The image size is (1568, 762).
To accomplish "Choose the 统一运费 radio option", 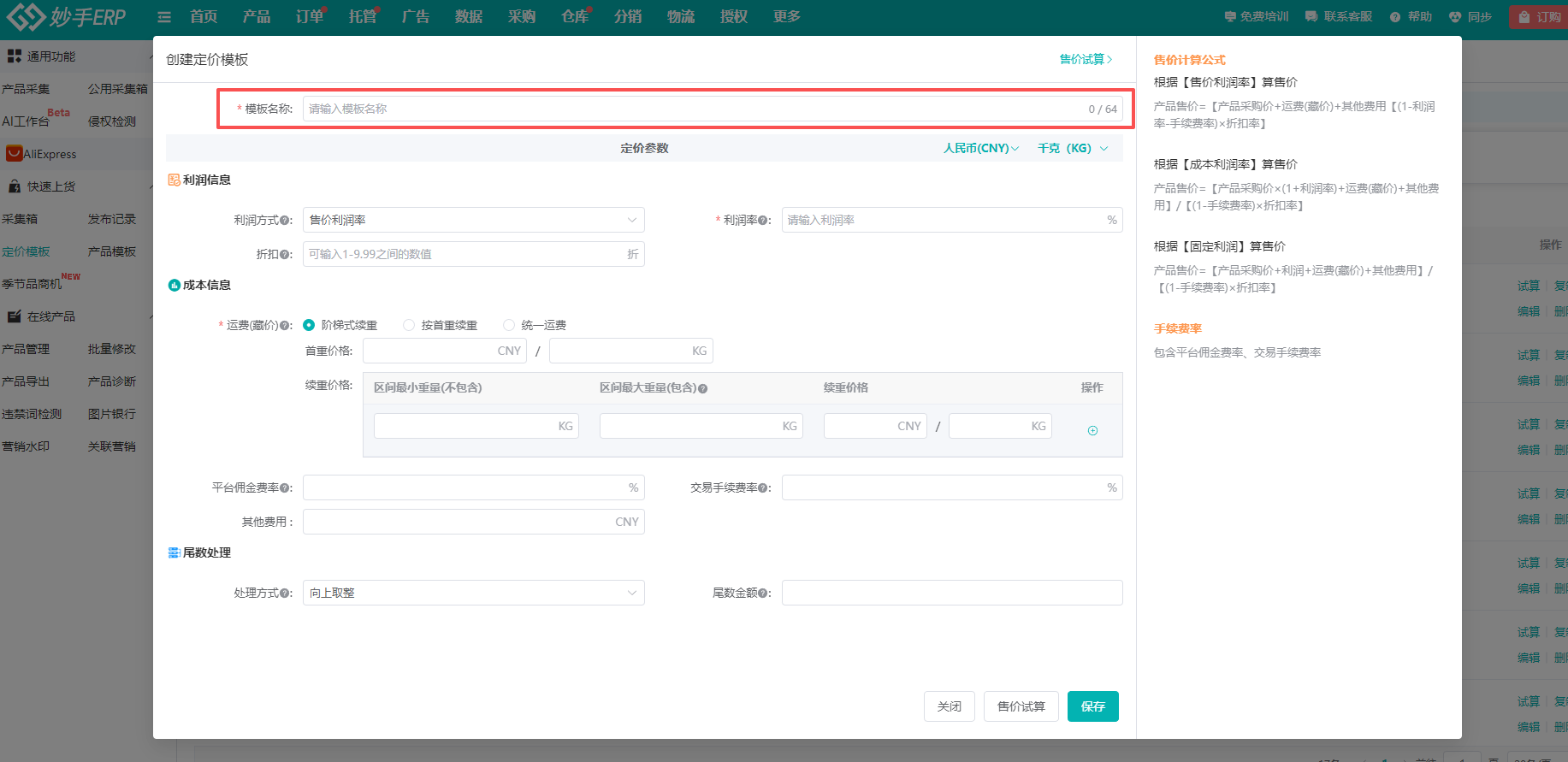I will [x=509, y=325].
